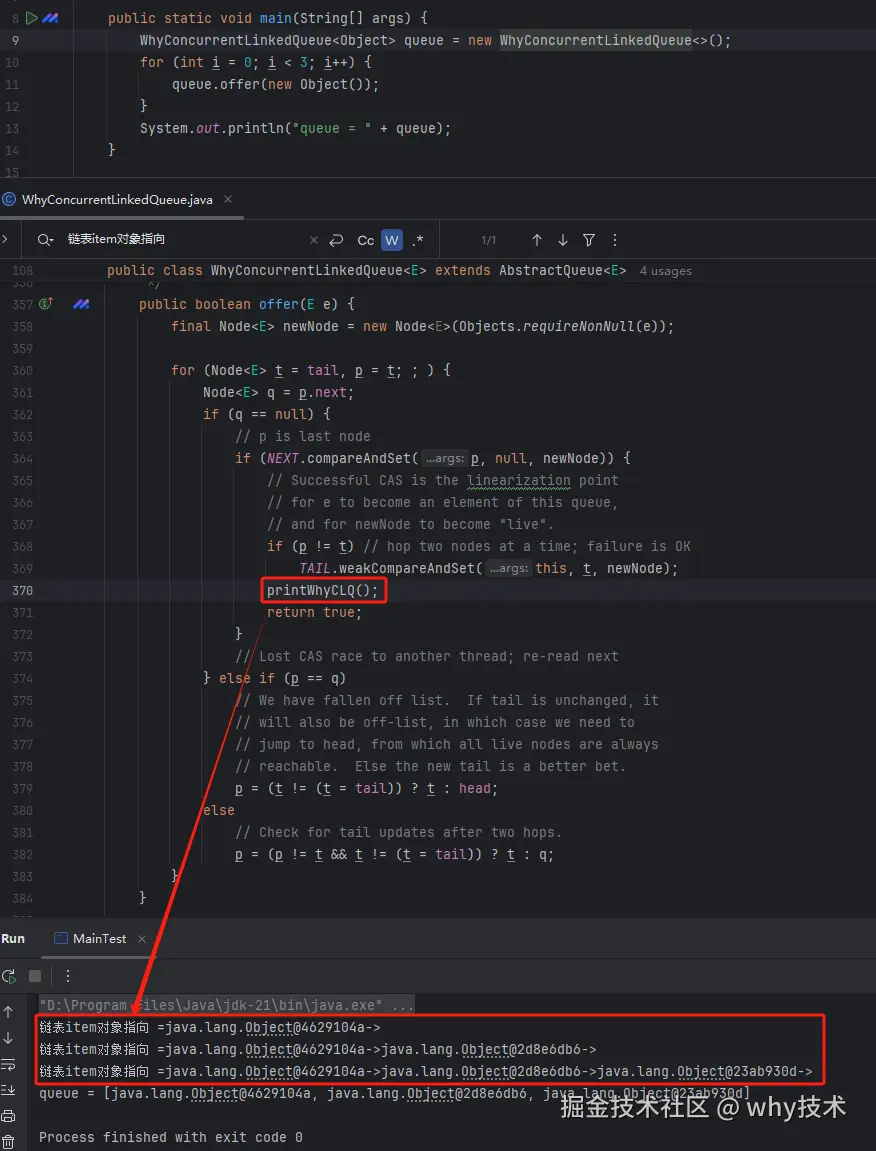
Task: Click the search field containing 链表item对象指向
Action: coord(184,239)
